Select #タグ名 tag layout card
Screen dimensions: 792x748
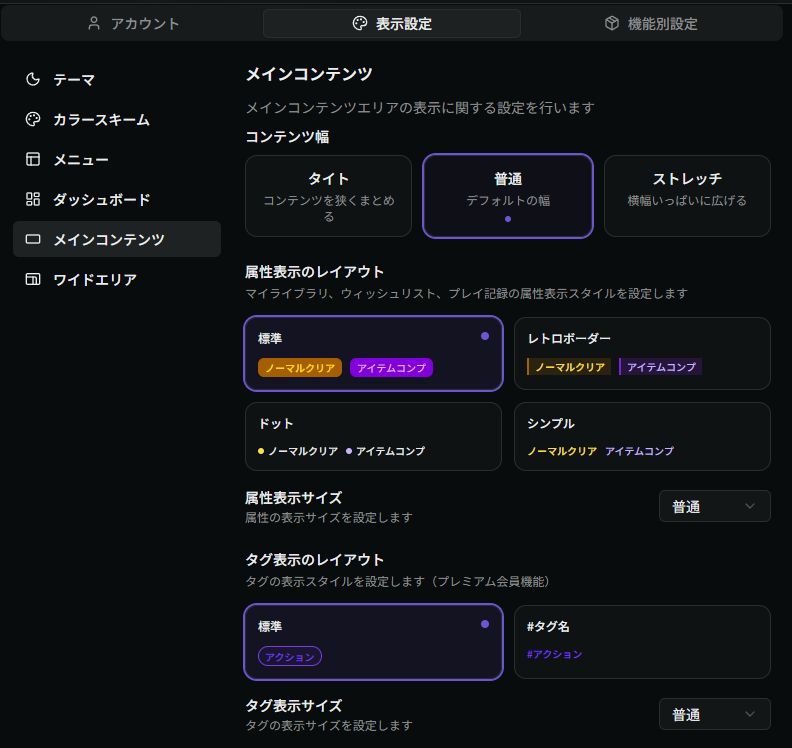point(642,641)
